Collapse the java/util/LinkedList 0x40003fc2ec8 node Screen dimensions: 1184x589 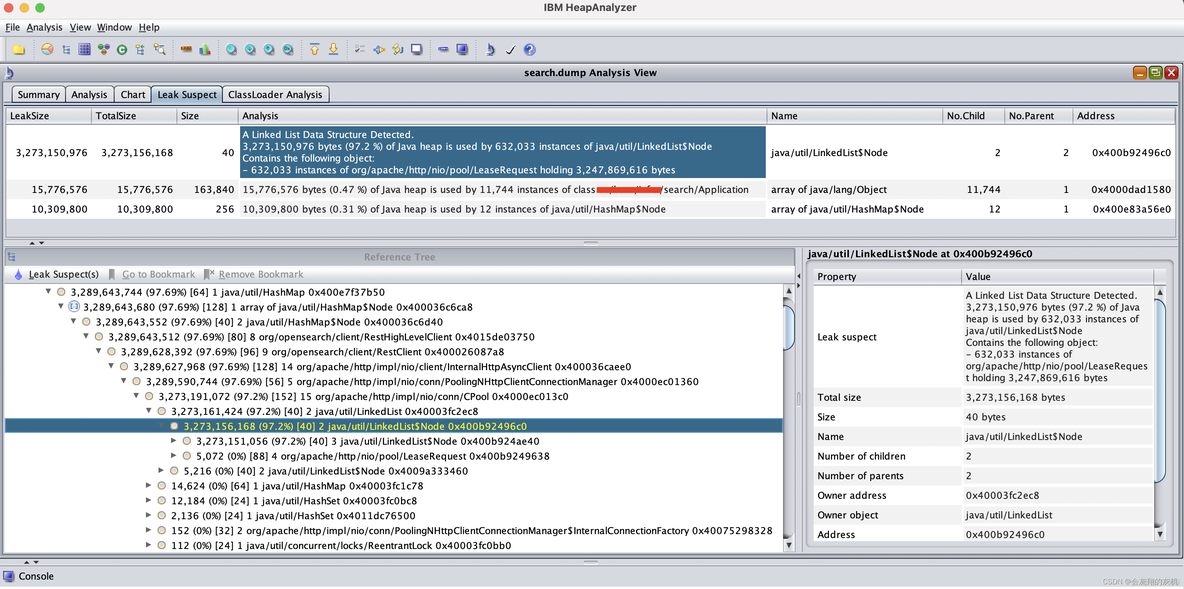[150, 411]
